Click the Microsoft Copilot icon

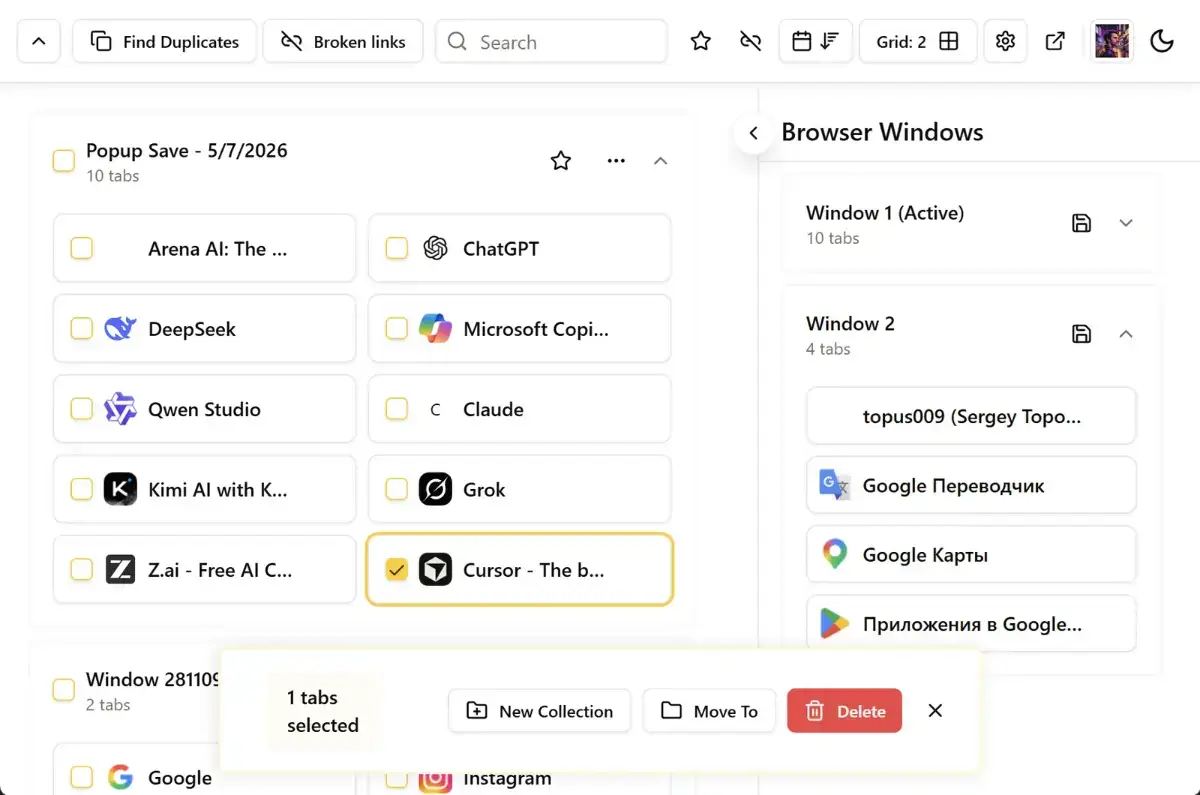pyautogui.click(x=435, y=328)
